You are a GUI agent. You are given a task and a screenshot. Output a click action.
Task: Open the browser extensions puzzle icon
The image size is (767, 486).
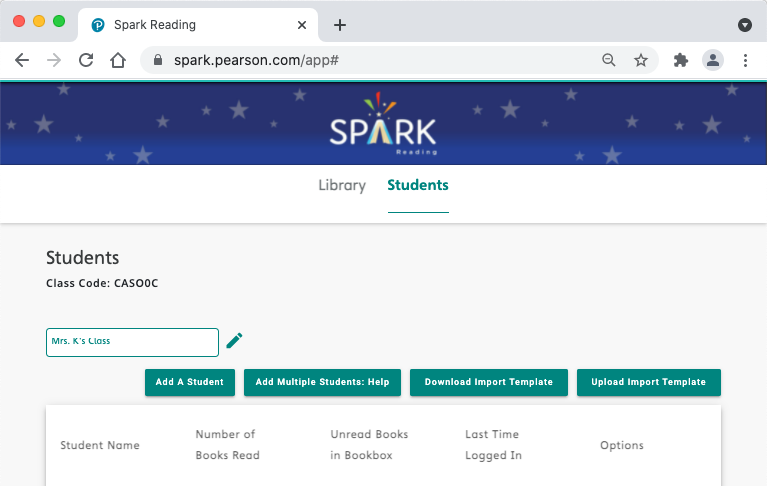(x=681, y=60)
